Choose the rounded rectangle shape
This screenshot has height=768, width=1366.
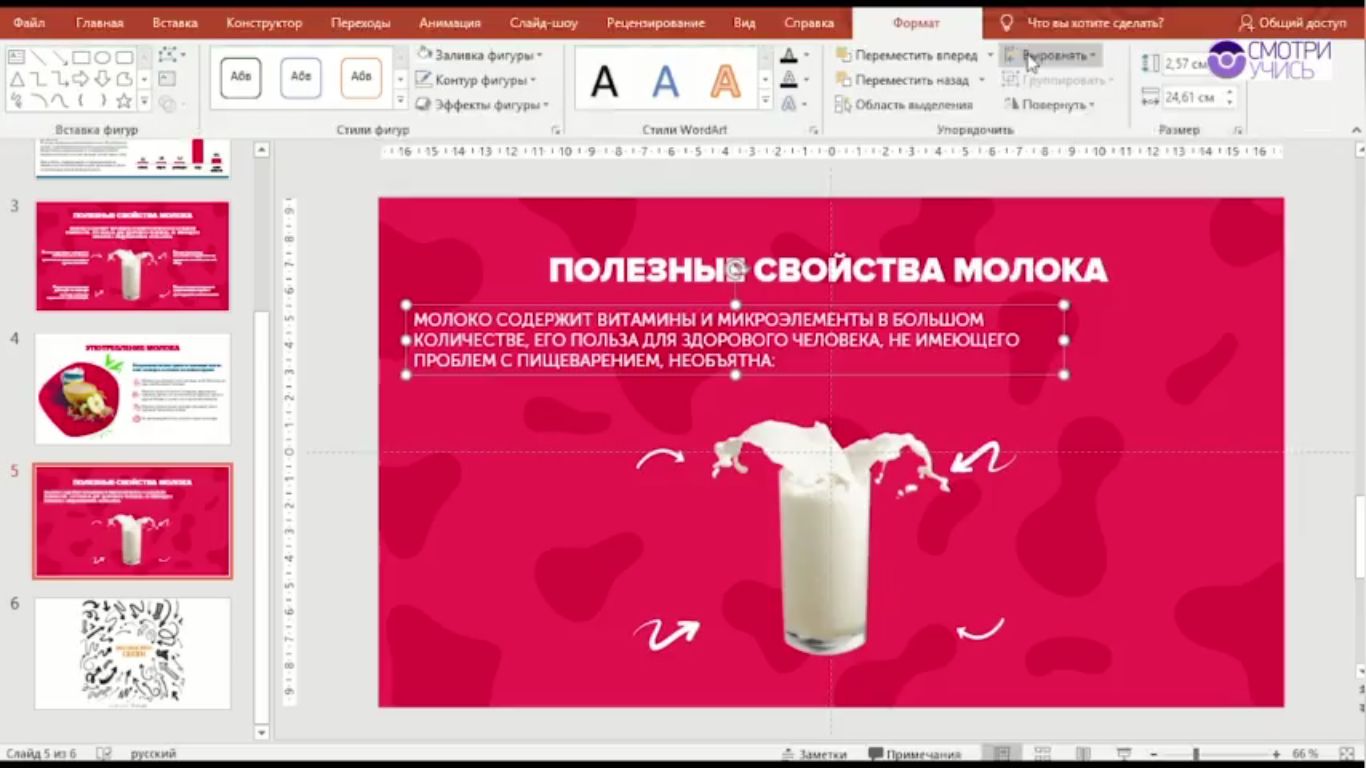124,57
